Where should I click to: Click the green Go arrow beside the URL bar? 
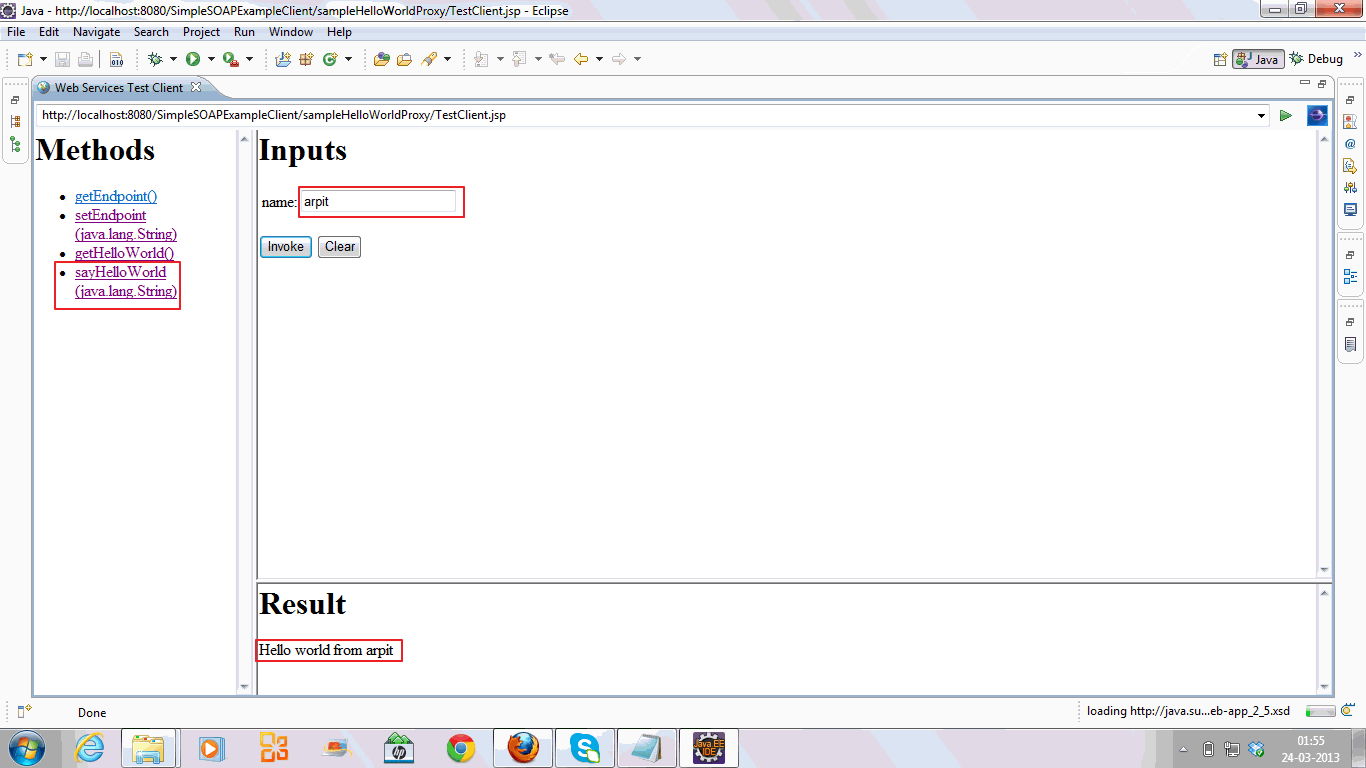click(x=1286, y=115)
